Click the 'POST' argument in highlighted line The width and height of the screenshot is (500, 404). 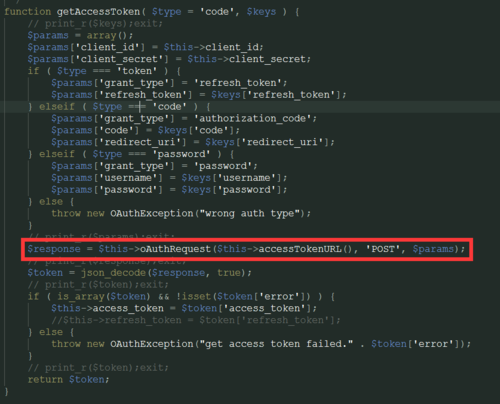[385, 249]
